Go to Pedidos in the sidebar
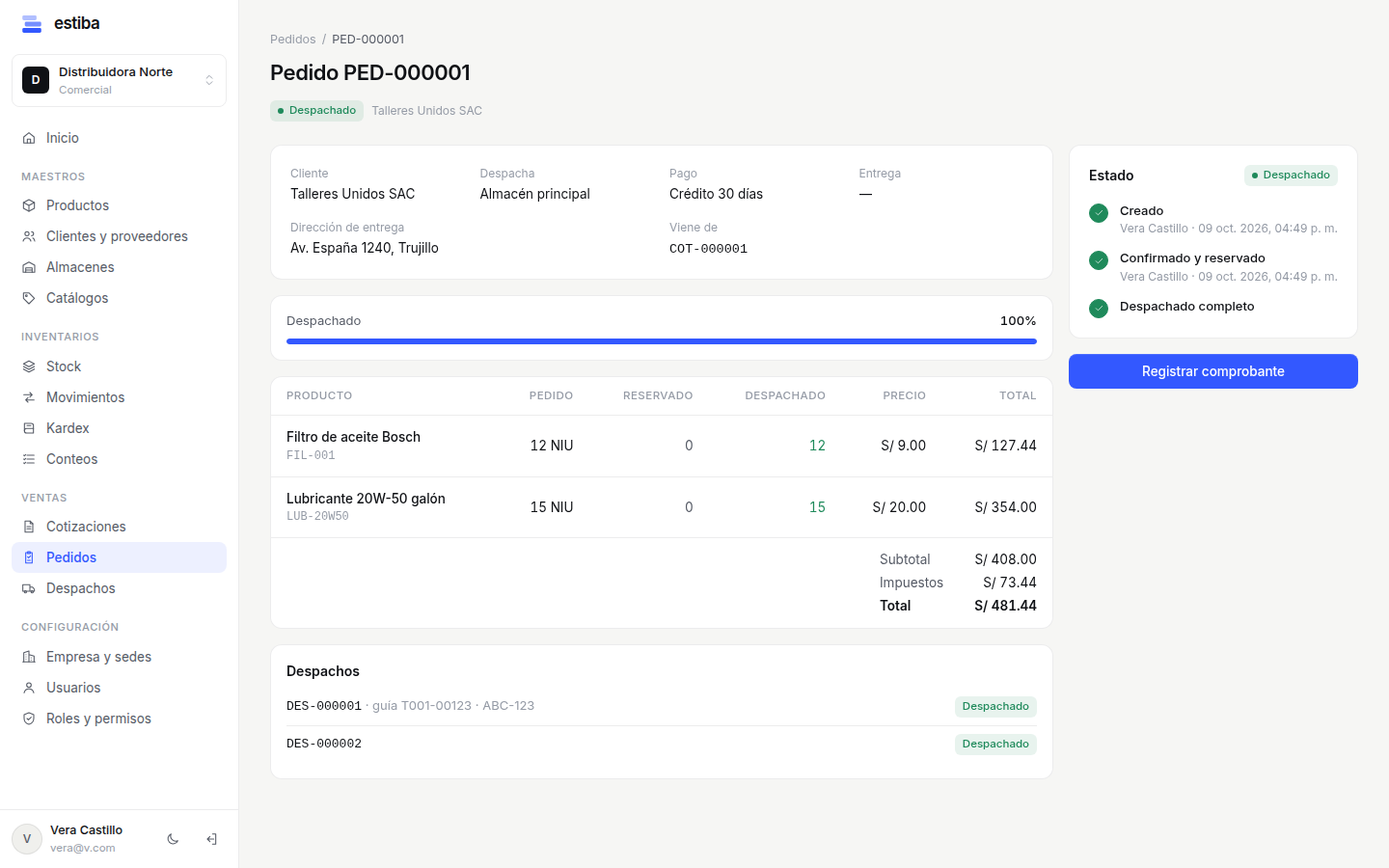 pyautogui.click(x=119, y=557)
